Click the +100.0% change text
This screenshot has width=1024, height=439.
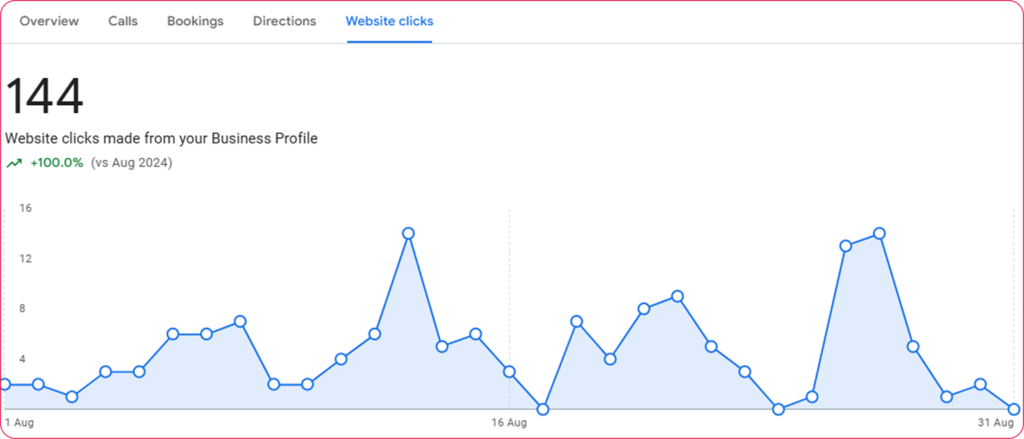pos(56,162)
